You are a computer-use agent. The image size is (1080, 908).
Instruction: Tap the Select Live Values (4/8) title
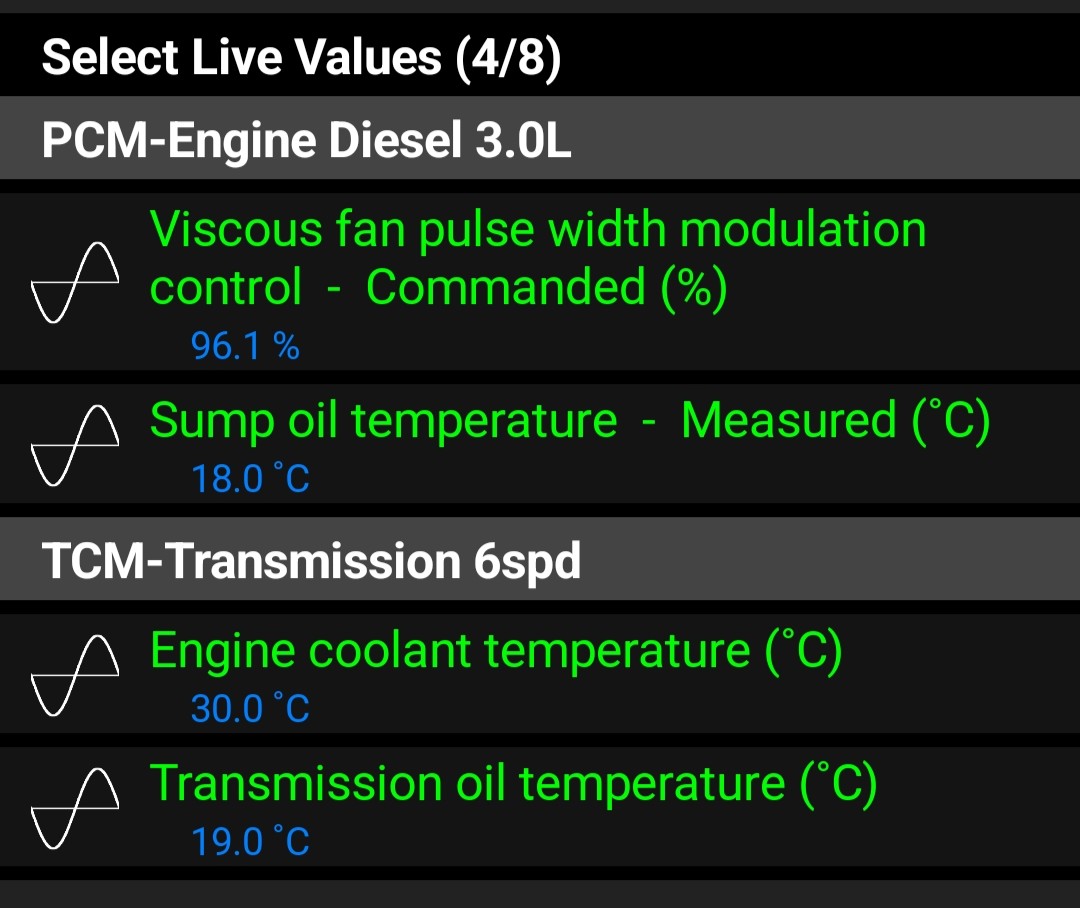point(302,56)
